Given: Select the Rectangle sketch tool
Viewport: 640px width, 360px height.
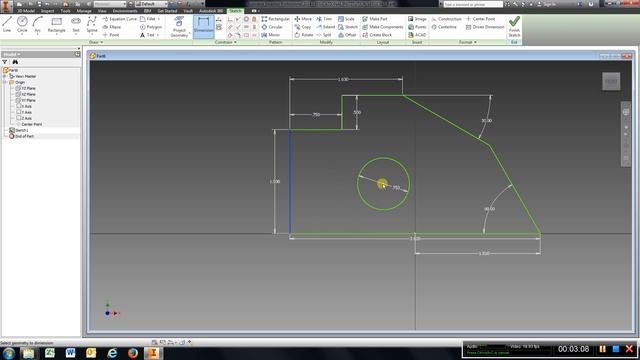Looking at the screenshot, I should [56, 24].
